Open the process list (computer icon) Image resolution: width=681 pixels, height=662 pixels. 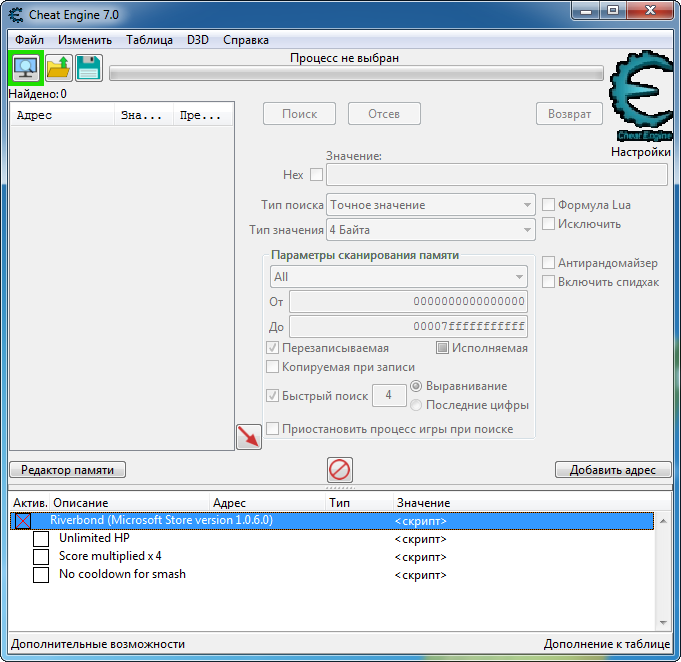[26, 68]
